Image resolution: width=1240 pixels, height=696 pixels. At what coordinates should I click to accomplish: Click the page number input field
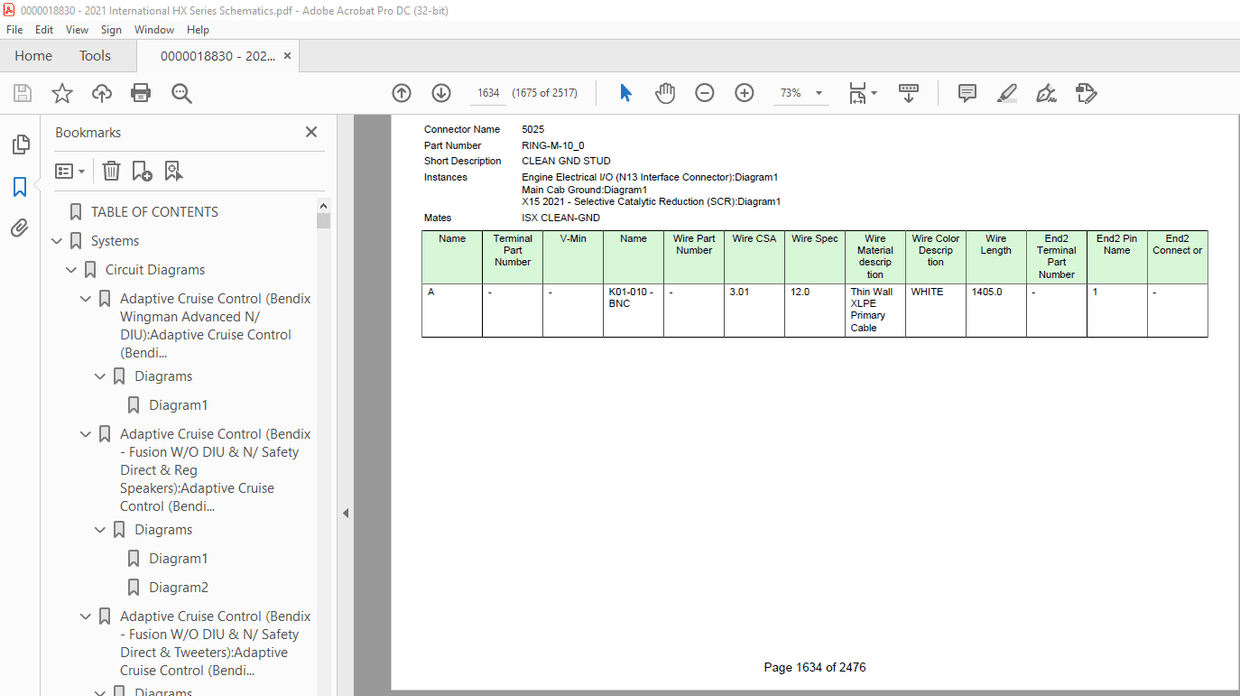tap(488, 93)
